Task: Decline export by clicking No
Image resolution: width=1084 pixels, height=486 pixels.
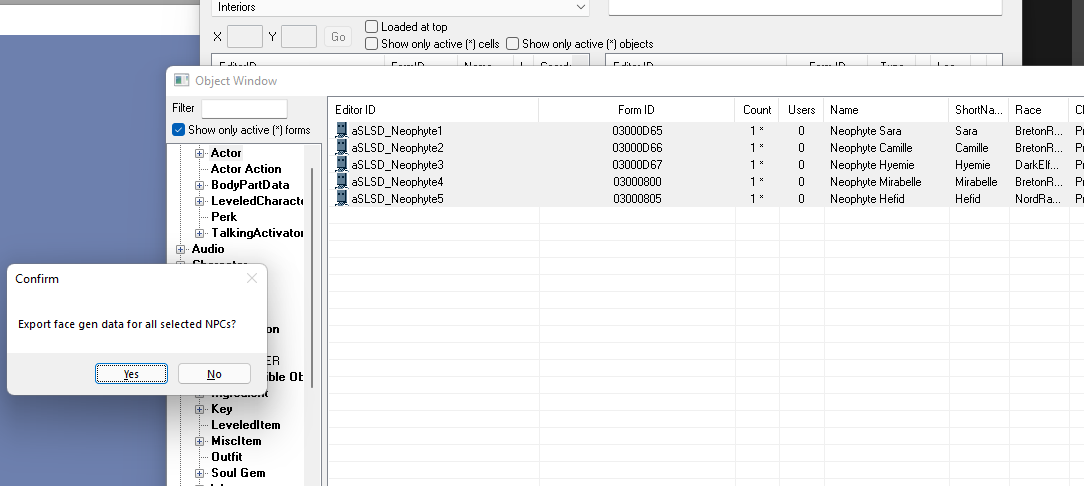Action: coord(214,374)
